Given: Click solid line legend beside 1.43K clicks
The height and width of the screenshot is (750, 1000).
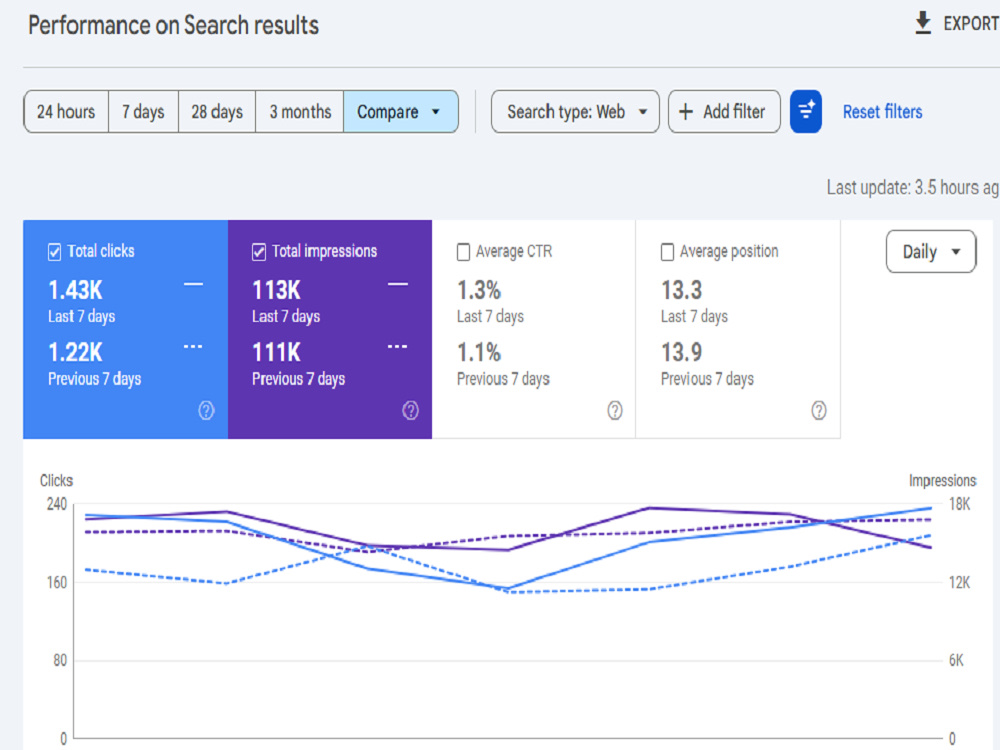Looking at the screenshot, I should (193, 284).
